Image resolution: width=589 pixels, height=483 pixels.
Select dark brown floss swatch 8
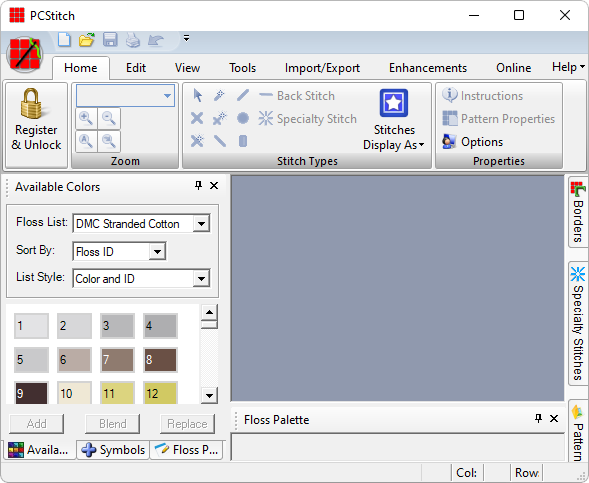click(x=160, y=360)
